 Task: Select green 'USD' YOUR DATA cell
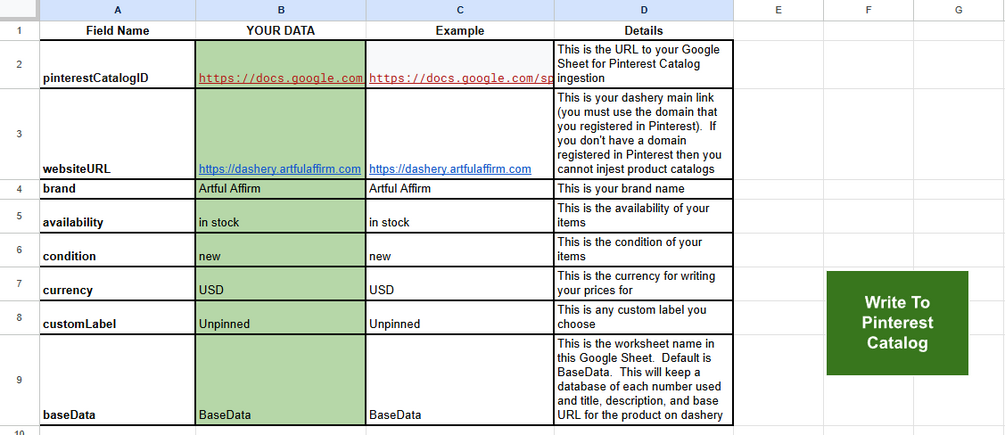tap(281, 283)
